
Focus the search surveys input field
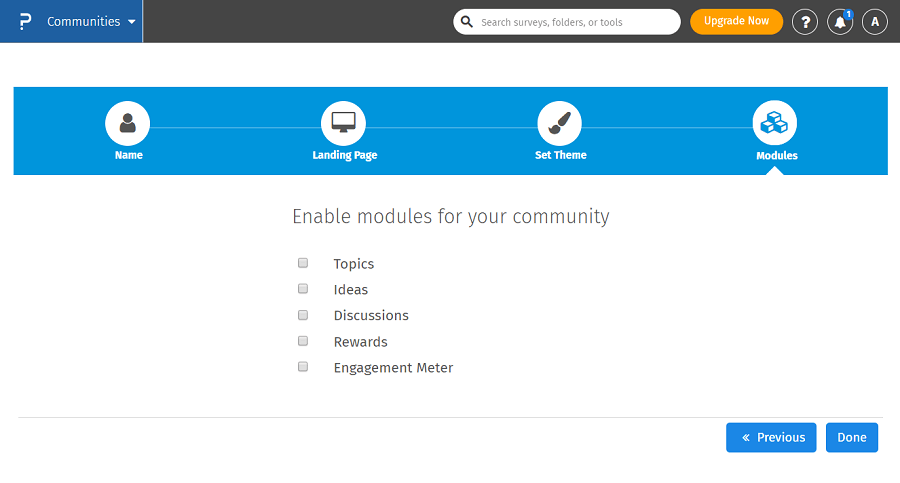pos(575,22)
